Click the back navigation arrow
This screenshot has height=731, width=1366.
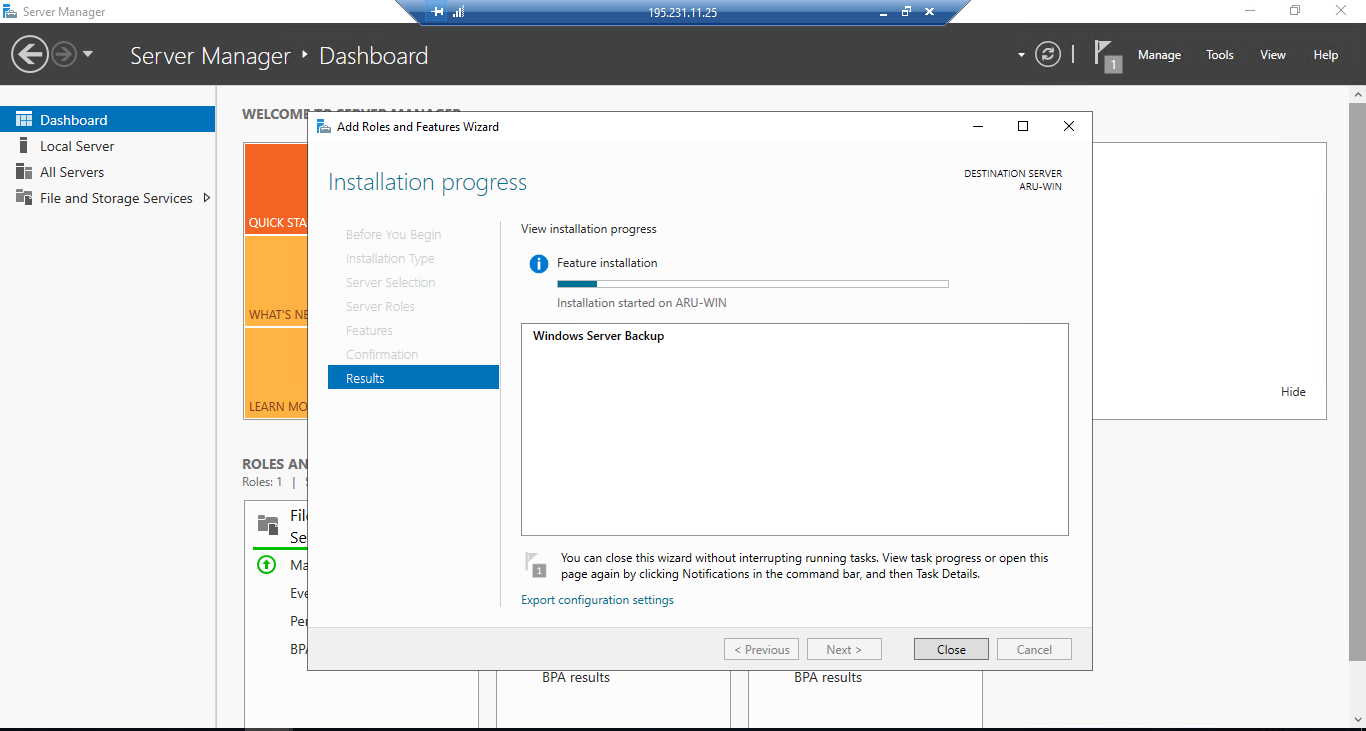tap(29, 53)
